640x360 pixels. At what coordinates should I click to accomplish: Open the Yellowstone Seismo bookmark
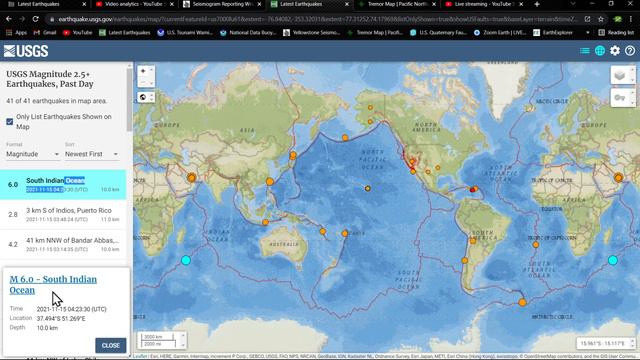pos(311,33)
